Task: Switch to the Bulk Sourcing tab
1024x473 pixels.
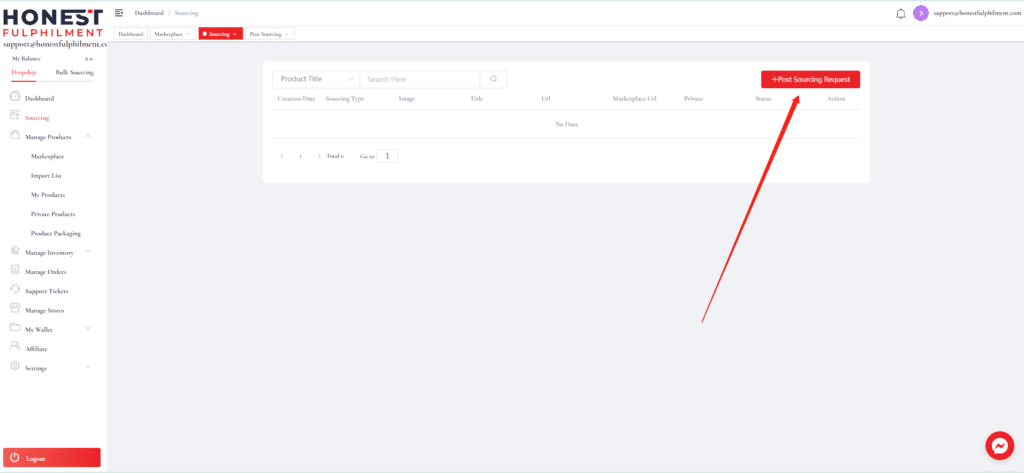Action: [75, 73]
